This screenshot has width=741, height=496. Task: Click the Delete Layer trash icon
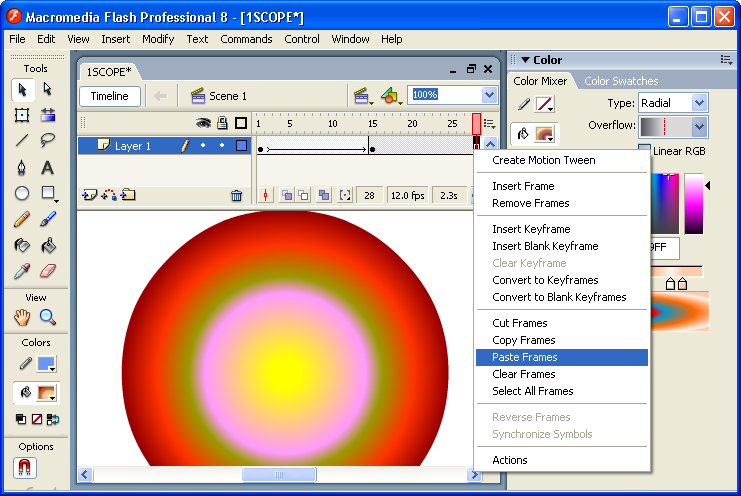click(236, 196)
